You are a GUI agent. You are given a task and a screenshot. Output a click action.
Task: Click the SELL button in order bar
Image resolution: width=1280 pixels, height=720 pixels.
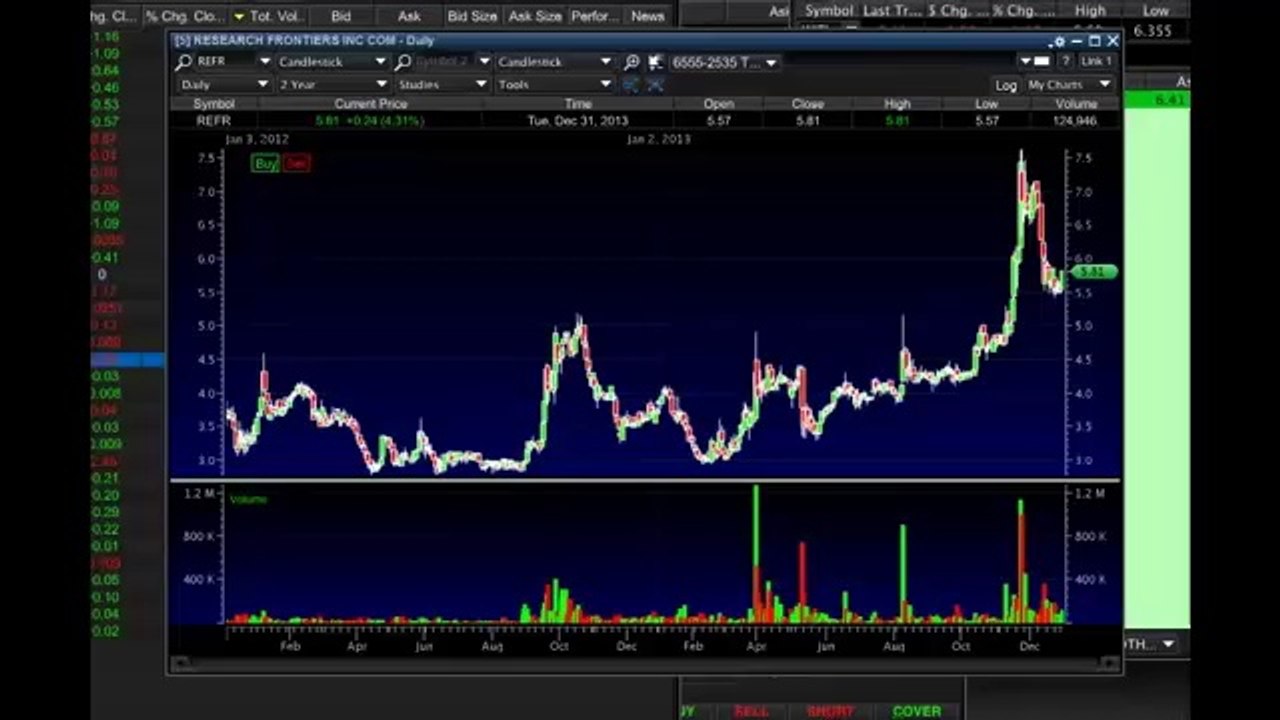[752, 711]
